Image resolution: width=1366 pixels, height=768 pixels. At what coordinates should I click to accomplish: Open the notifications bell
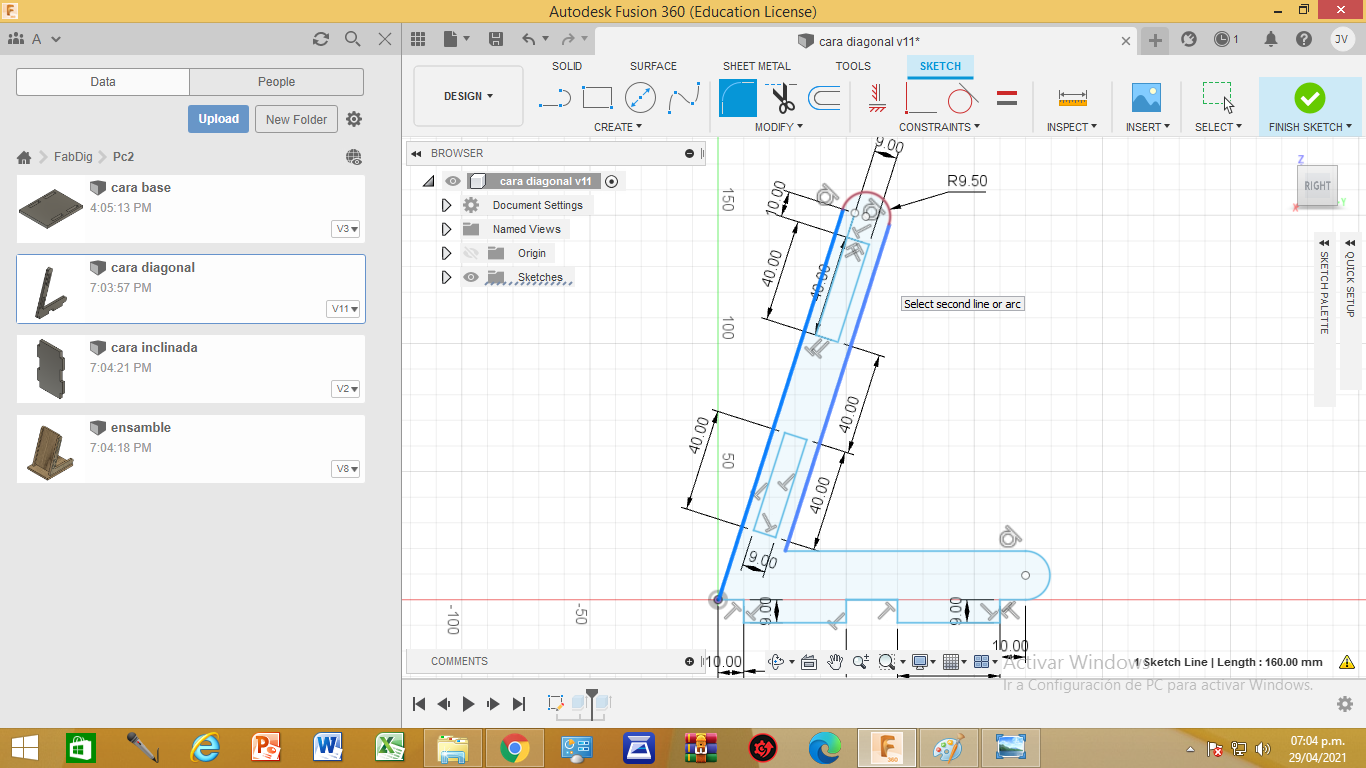[1271, 39]
